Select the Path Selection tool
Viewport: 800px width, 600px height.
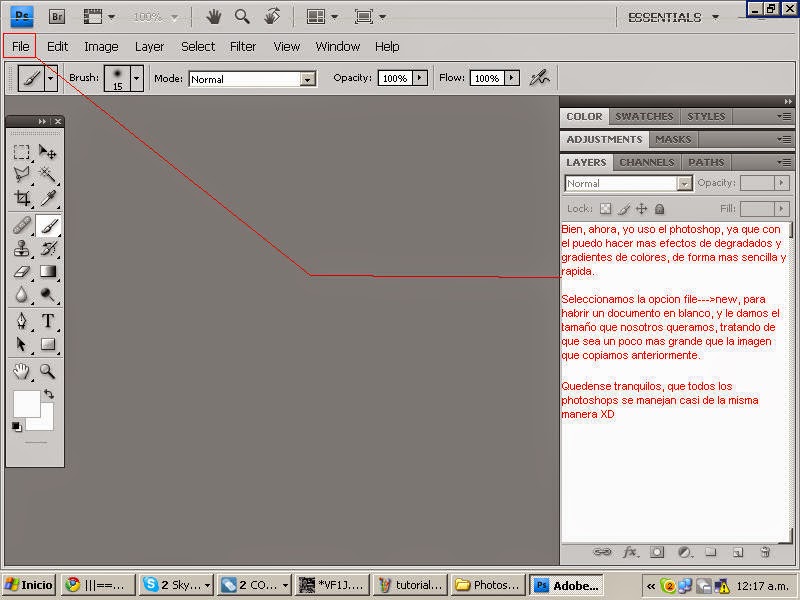[21, 344]
